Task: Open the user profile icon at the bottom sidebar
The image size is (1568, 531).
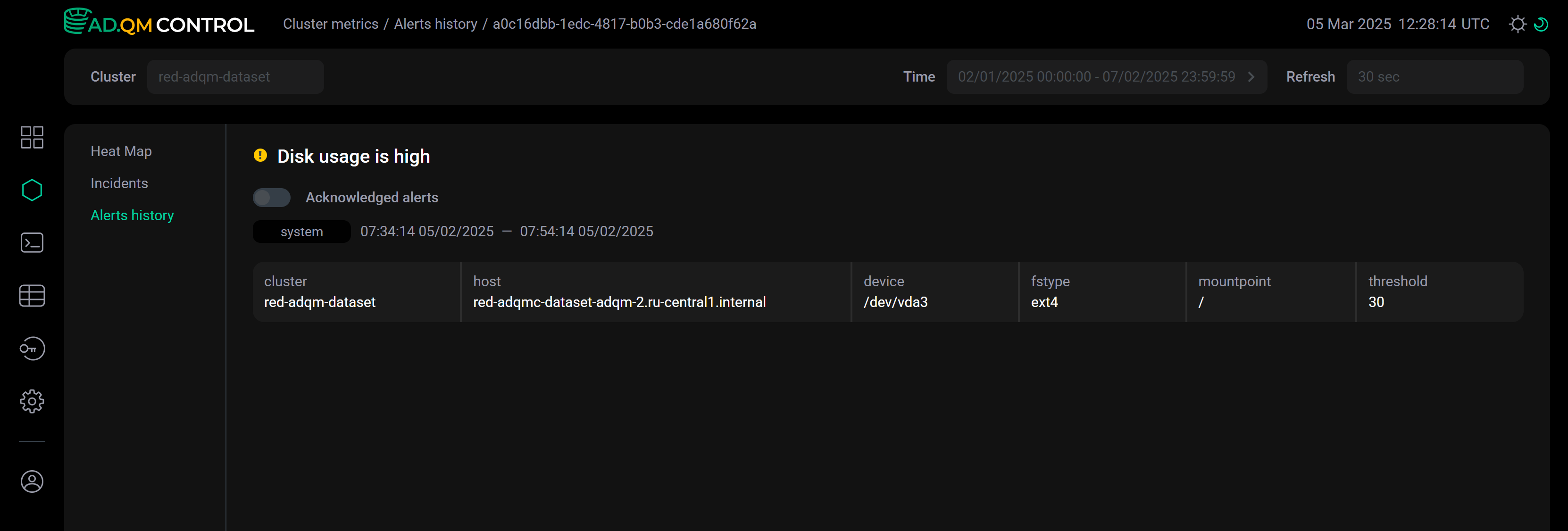Action: [x=32, y=481]
